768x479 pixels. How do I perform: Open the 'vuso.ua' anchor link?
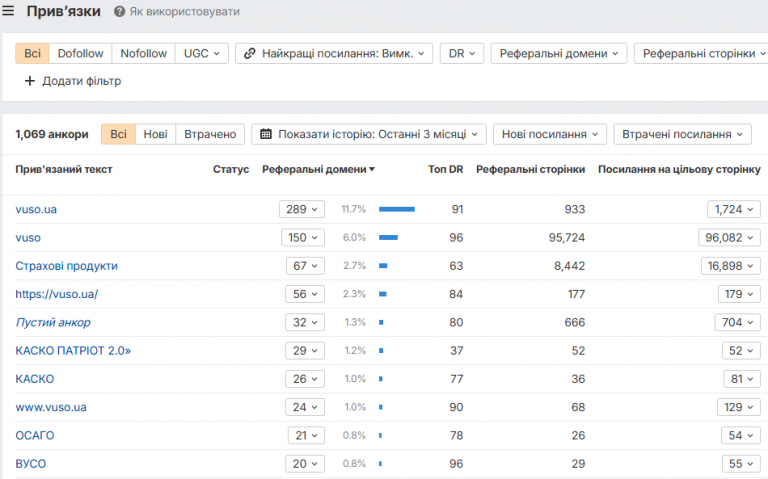(x=36, y=210)
